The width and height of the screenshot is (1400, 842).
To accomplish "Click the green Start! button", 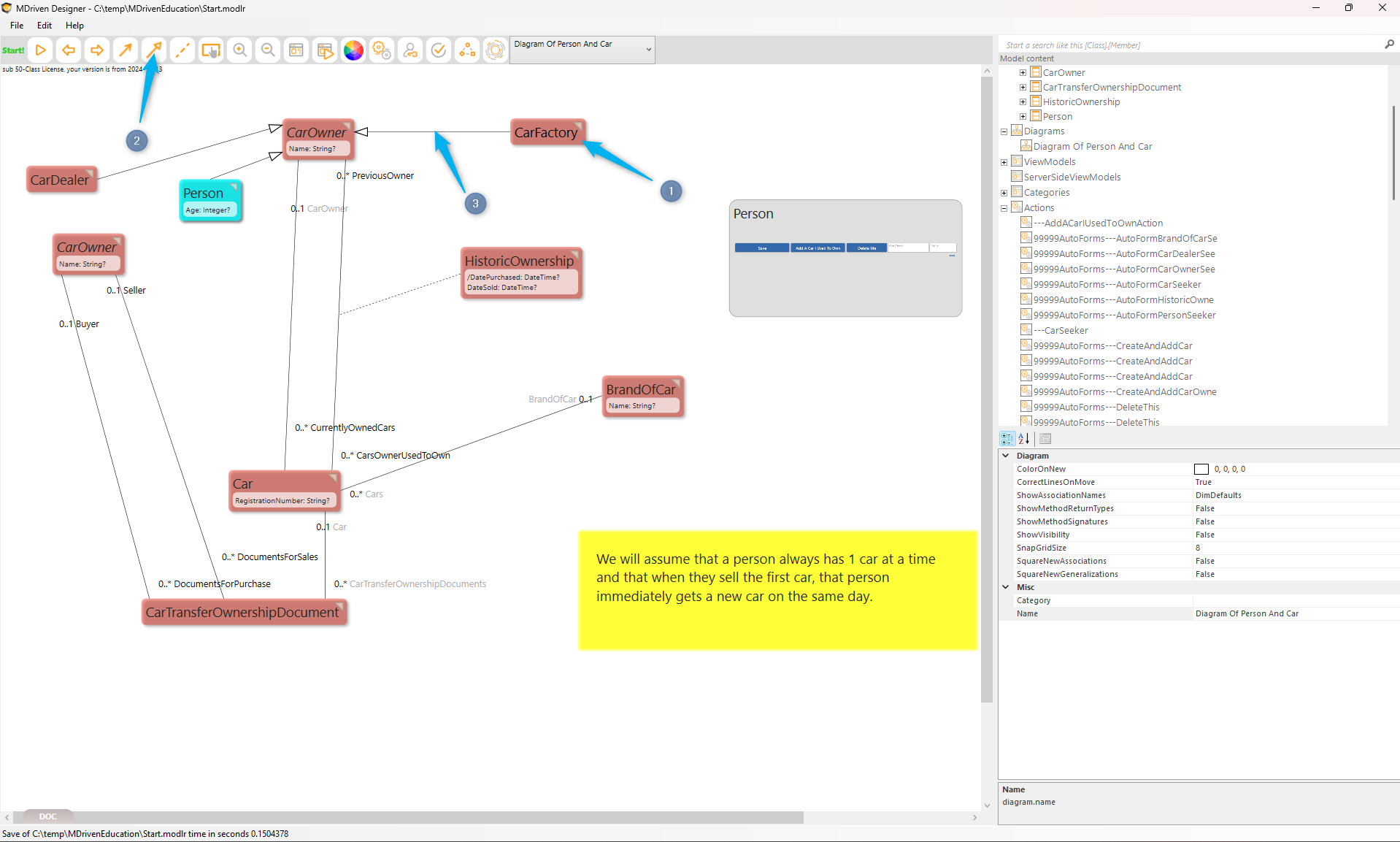I will [13, 50].
